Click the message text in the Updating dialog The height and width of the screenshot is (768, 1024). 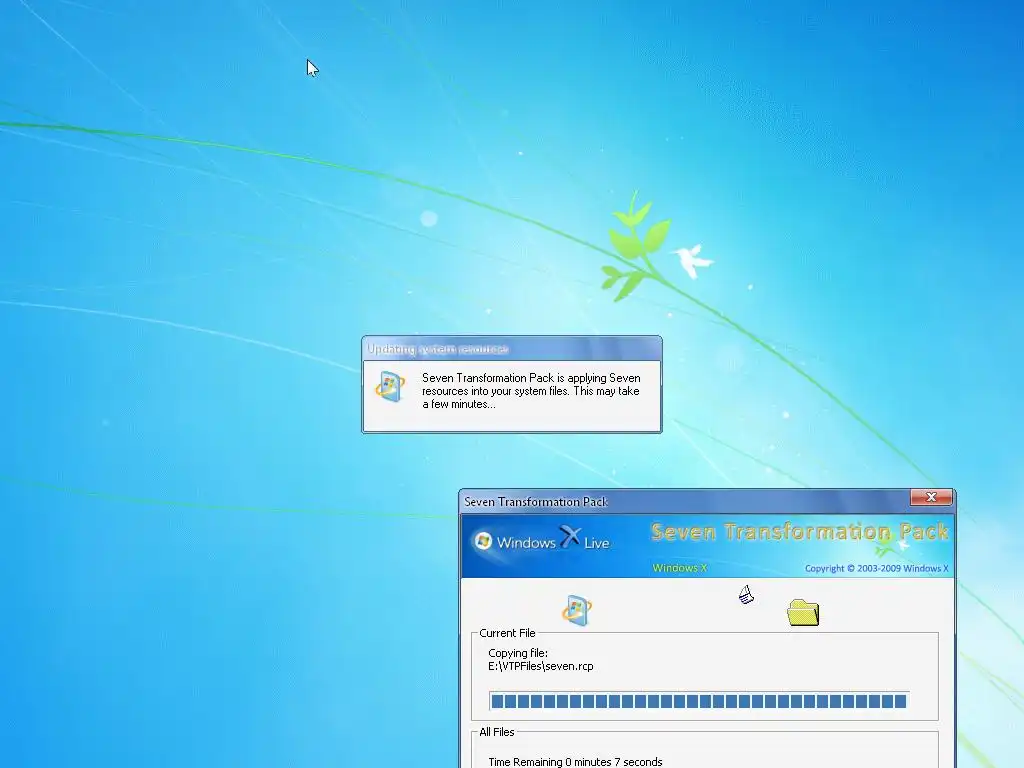tap(531, 391)
